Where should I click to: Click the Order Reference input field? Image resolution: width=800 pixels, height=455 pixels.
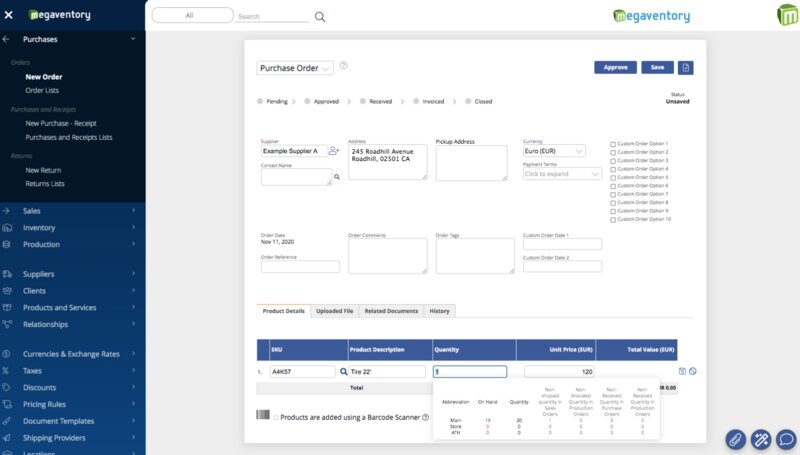tap(300, 266)
